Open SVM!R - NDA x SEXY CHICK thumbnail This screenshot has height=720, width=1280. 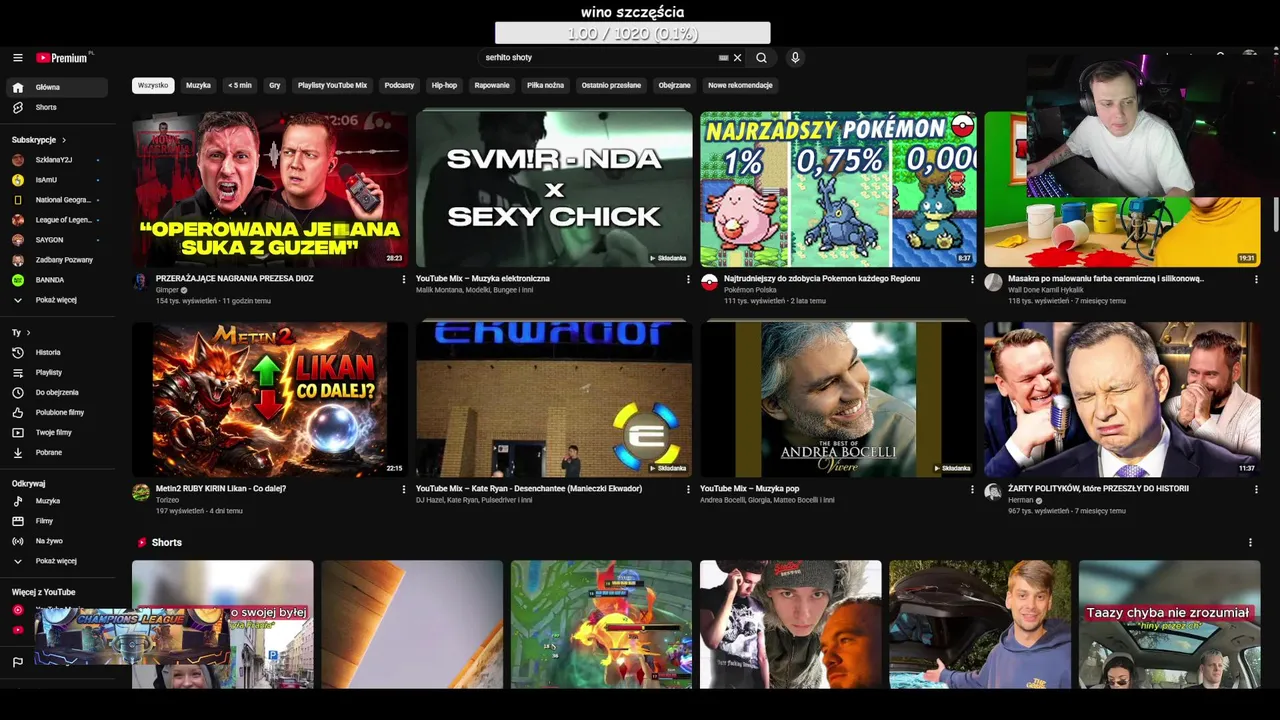[x=554, y=189]
